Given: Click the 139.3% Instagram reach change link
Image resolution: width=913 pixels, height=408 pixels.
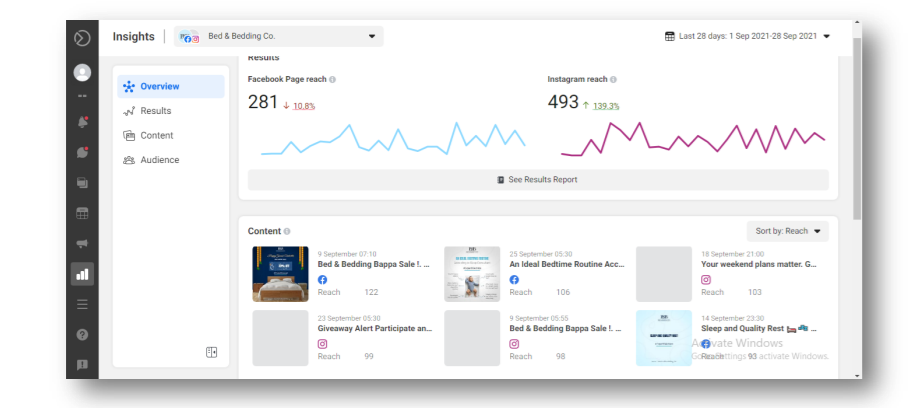Looking at the screenshot, I should coord(606,106).
